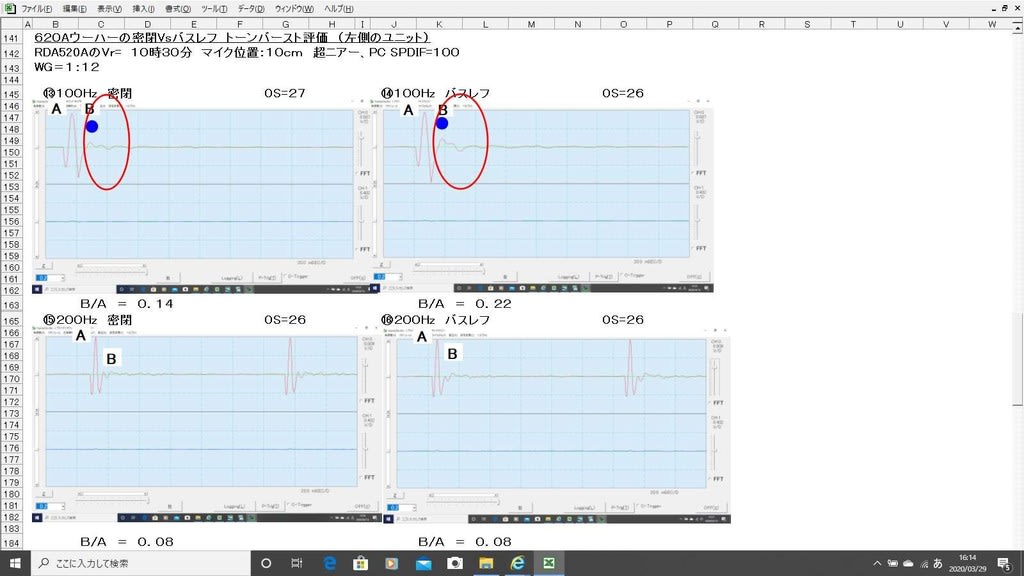1024x576 pixels.
Task: Open the ヘルプ(H) menu
Action: pyautogui.click(x=339, y=8)
